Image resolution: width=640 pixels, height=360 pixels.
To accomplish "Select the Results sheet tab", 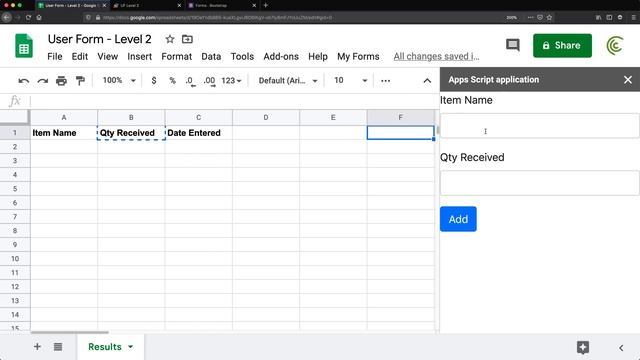I will pos(105,347).
